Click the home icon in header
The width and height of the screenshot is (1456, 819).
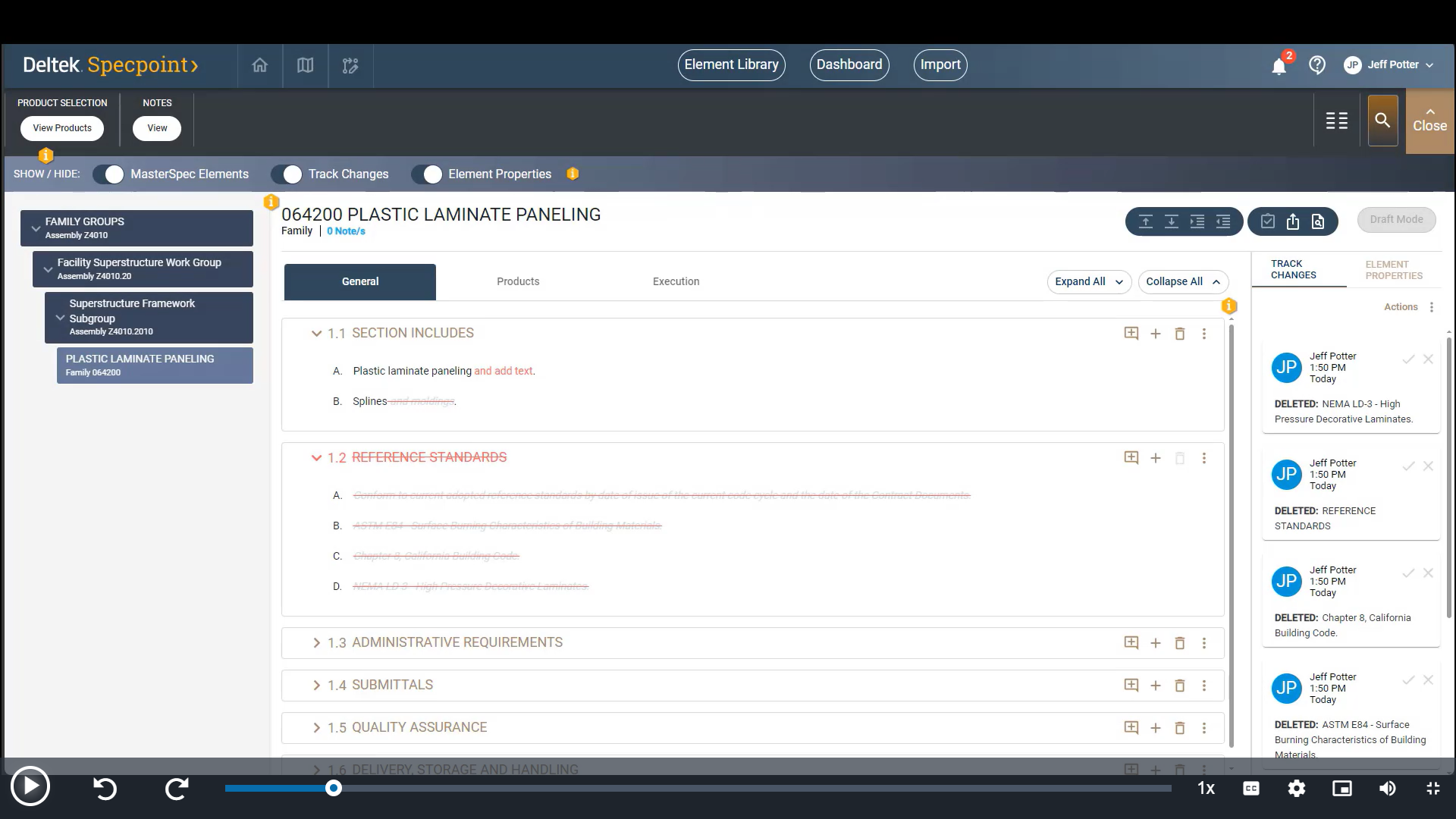259,65
